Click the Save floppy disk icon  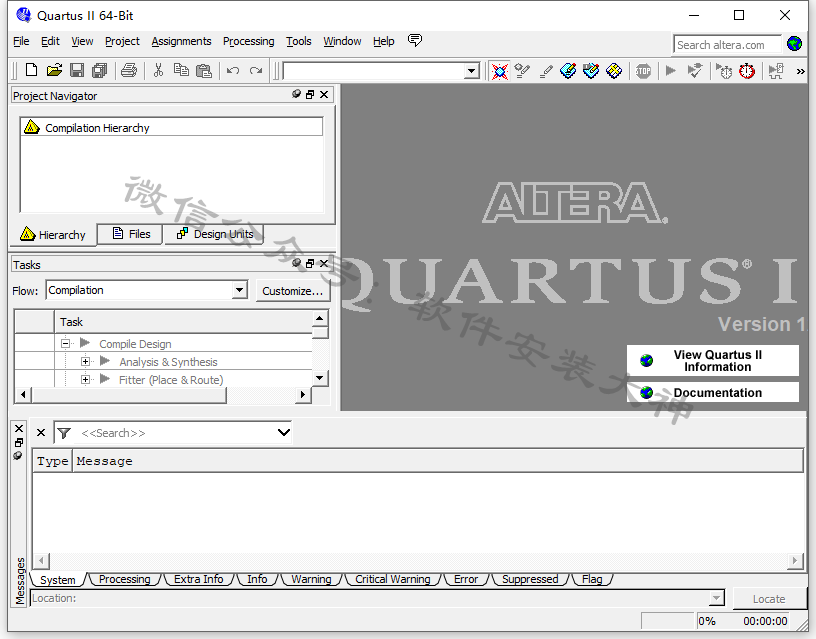click(x=77, y=70)
